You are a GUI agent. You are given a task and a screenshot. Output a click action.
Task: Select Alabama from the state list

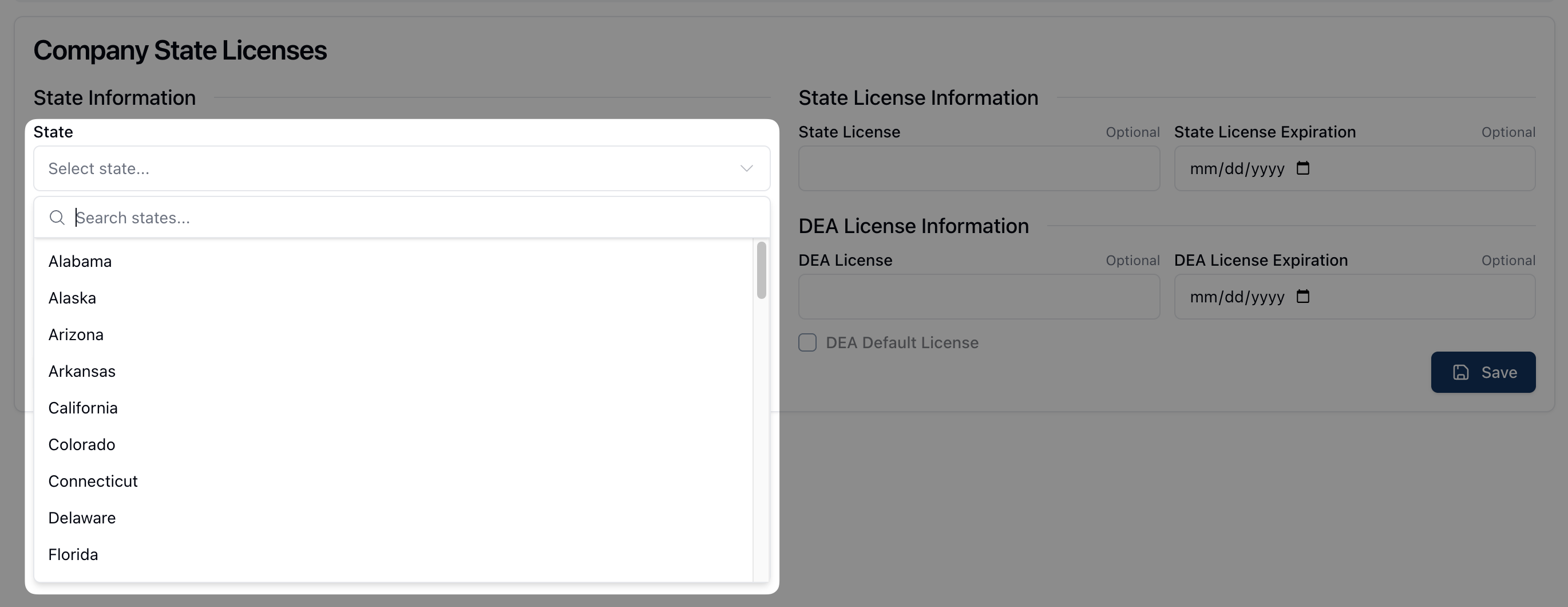[80, 262]
